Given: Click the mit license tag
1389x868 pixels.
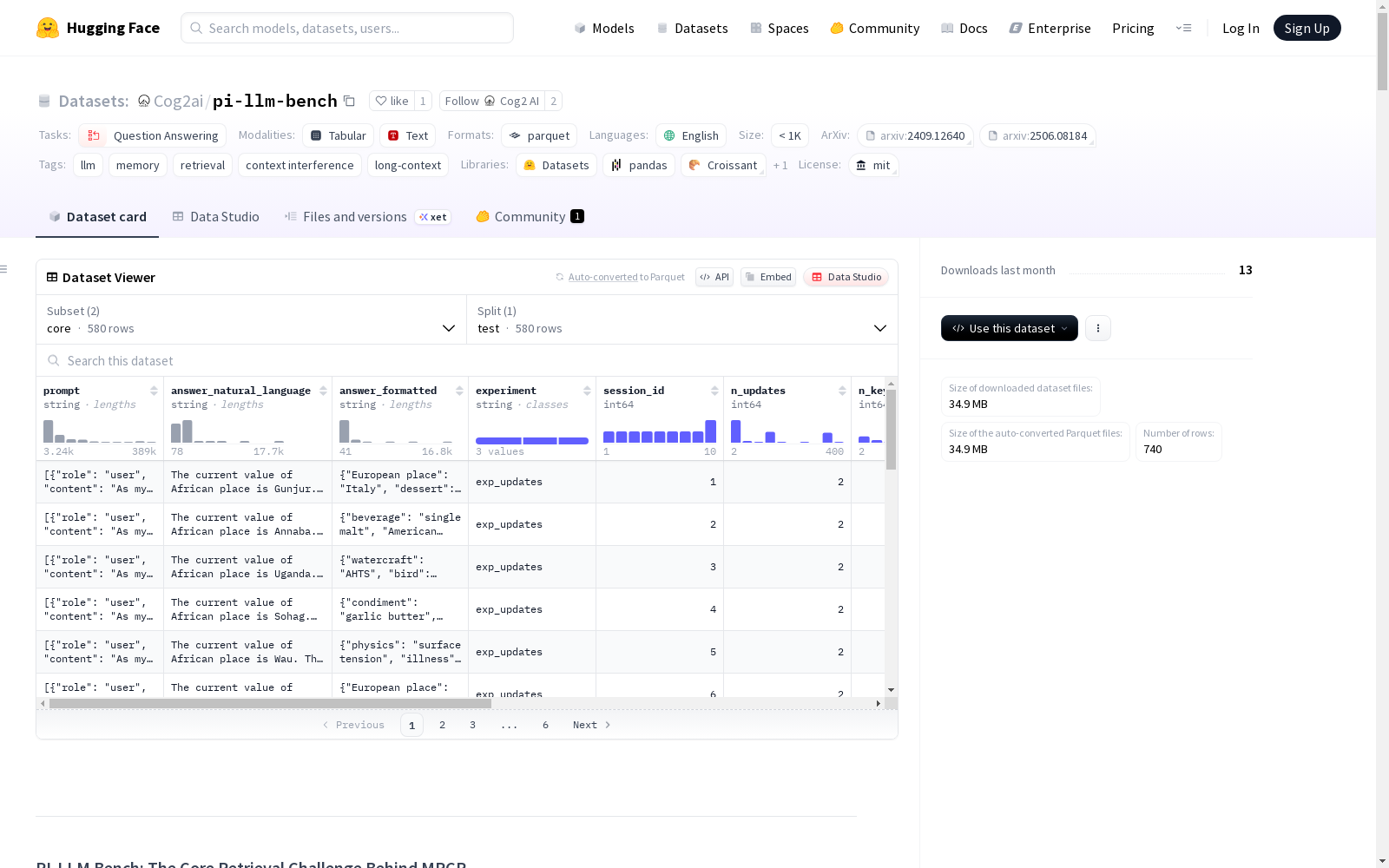Looking at the screenshot, I should [873, 165].
